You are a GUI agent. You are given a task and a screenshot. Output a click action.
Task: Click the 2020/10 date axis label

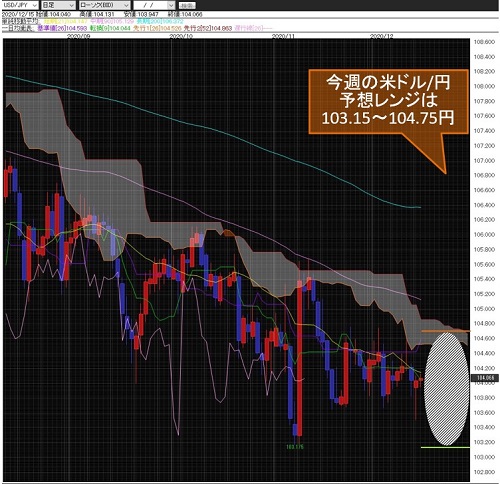[181, 36]
